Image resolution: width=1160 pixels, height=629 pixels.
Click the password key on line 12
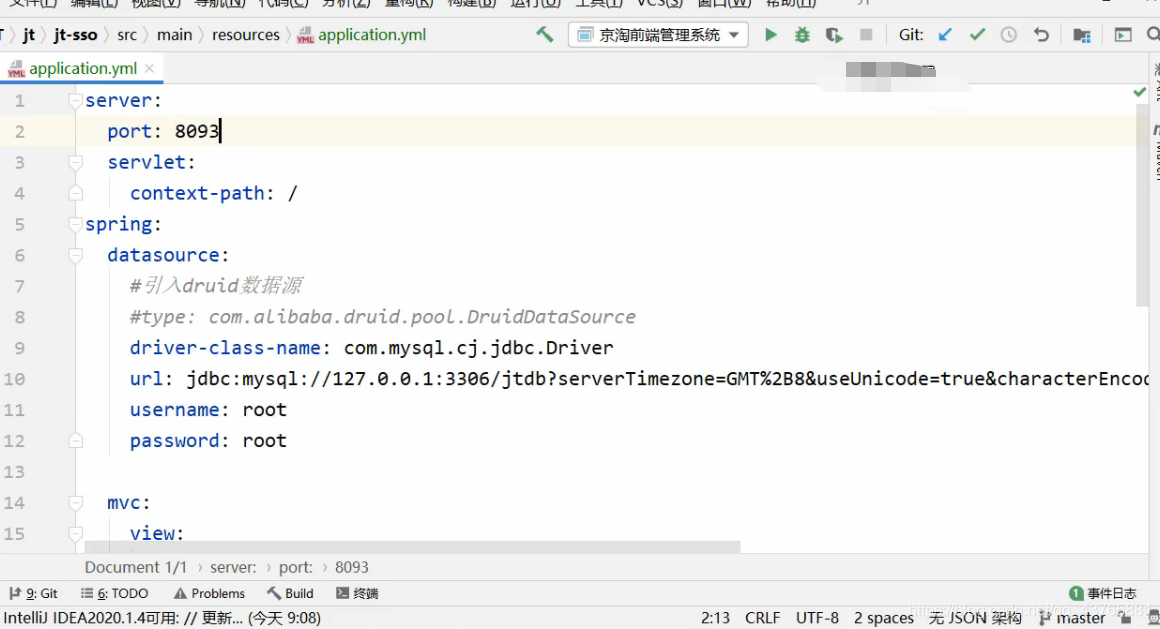[175, 441]
